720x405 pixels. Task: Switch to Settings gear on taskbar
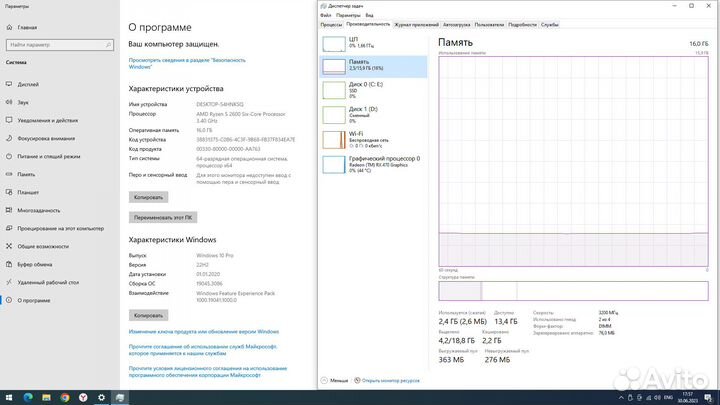(x=101, y=398)
